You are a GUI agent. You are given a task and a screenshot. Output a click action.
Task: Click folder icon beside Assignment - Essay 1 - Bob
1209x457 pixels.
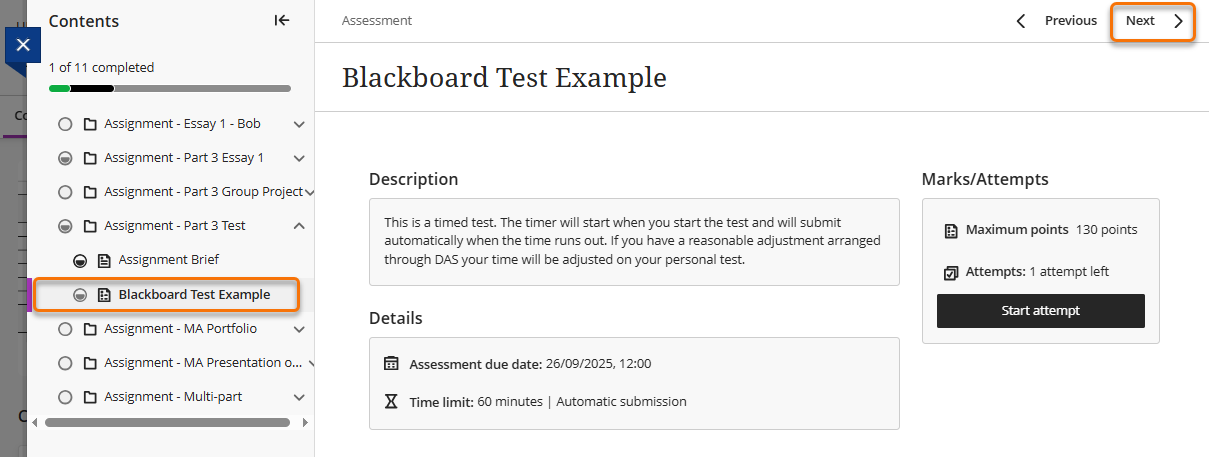pos(90,124)
